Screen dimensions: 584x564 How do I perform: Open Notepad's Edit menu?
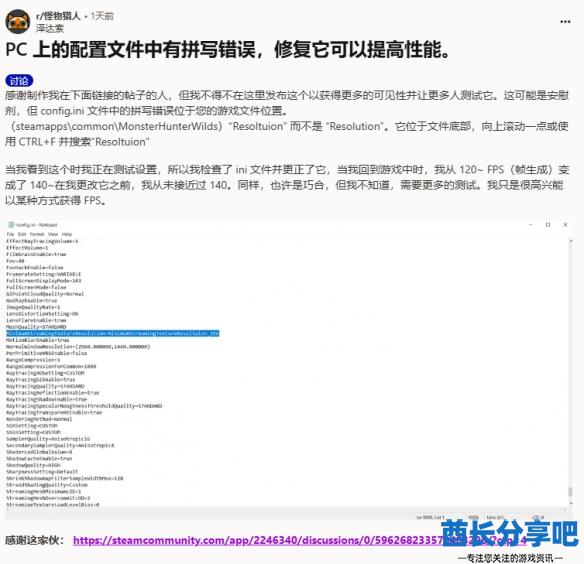22,234
